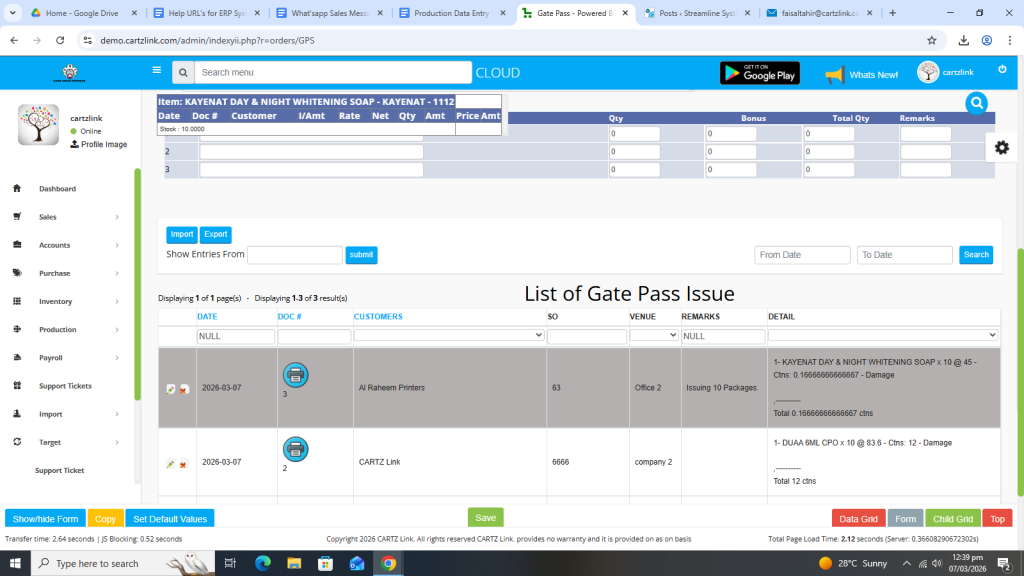Print gate pass document 3
The image size is (1024, 576).
[296, 375]
